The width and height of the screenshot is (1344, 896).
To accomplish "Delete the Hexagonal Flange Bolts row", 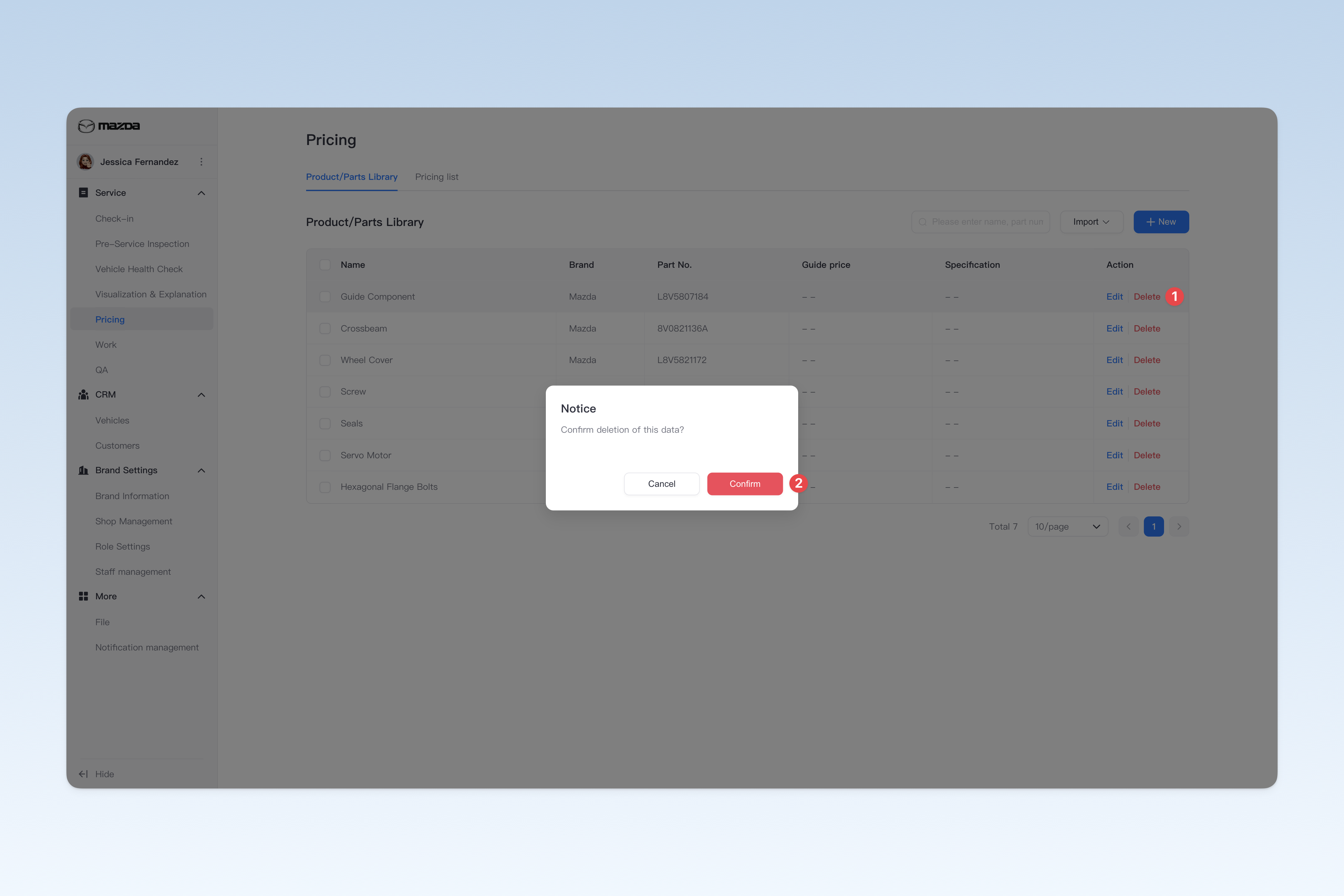I will pyautogui.click(x=1147, y=487).
